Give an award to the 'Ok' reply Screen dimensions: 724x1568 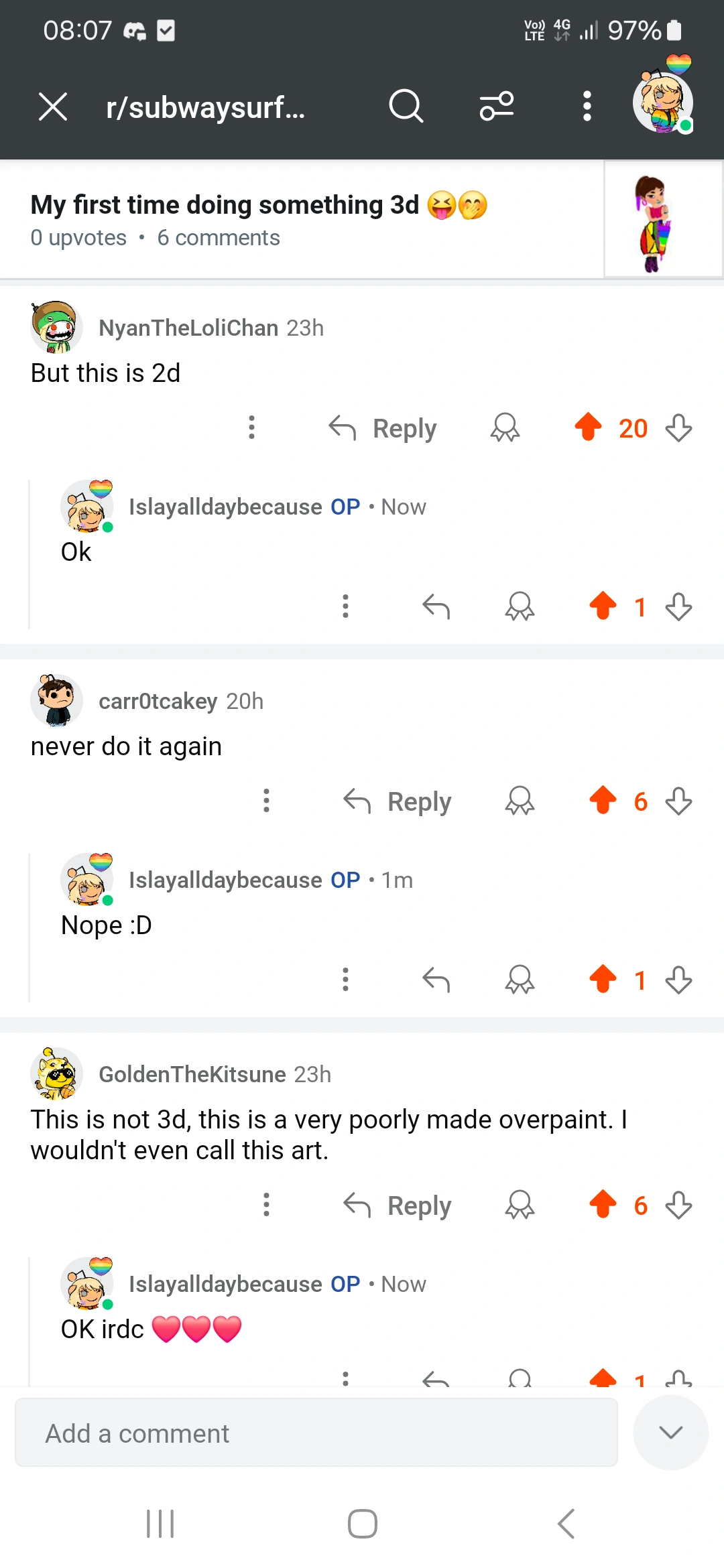520,606
